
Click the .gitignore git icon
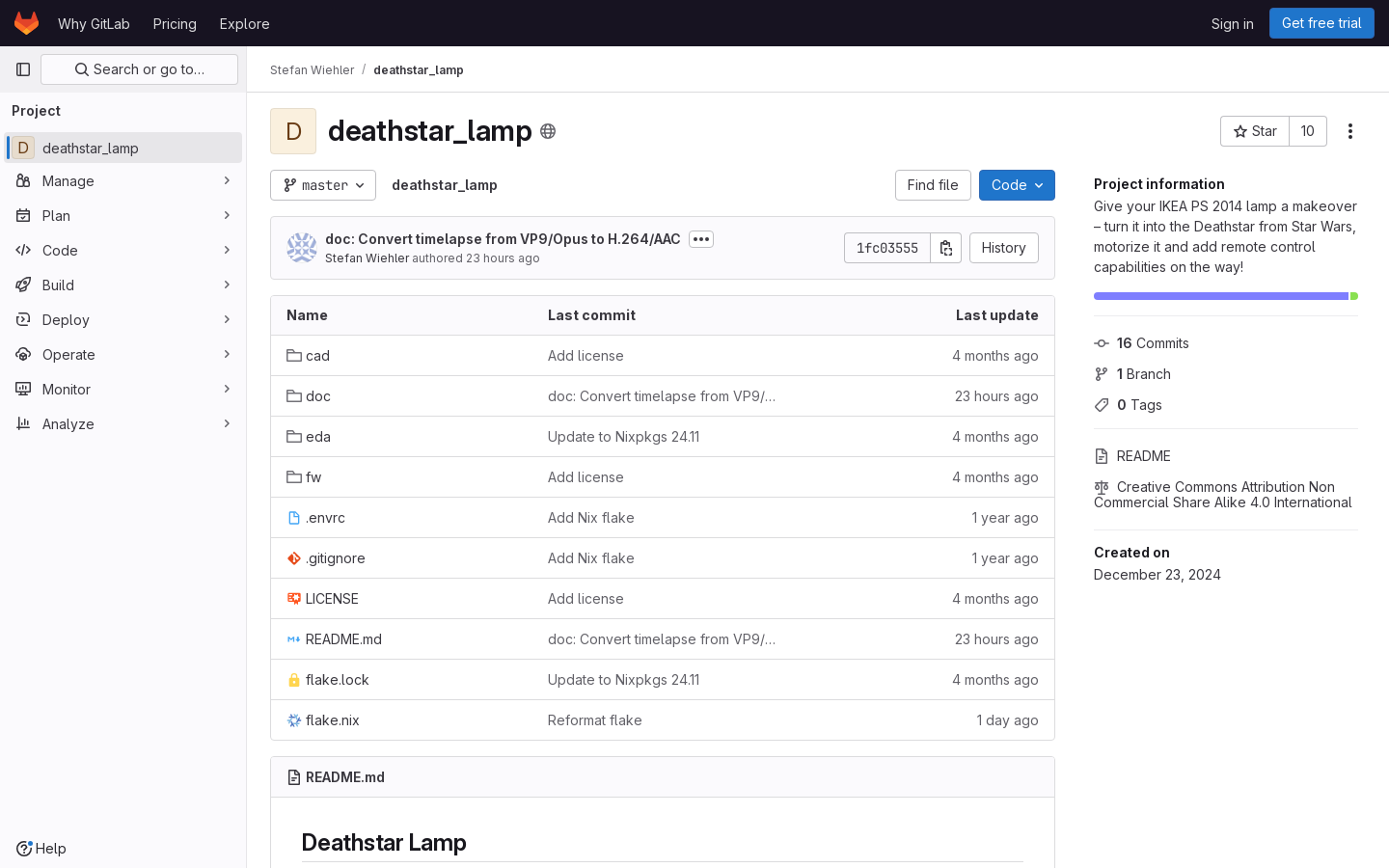click(294, 558)
